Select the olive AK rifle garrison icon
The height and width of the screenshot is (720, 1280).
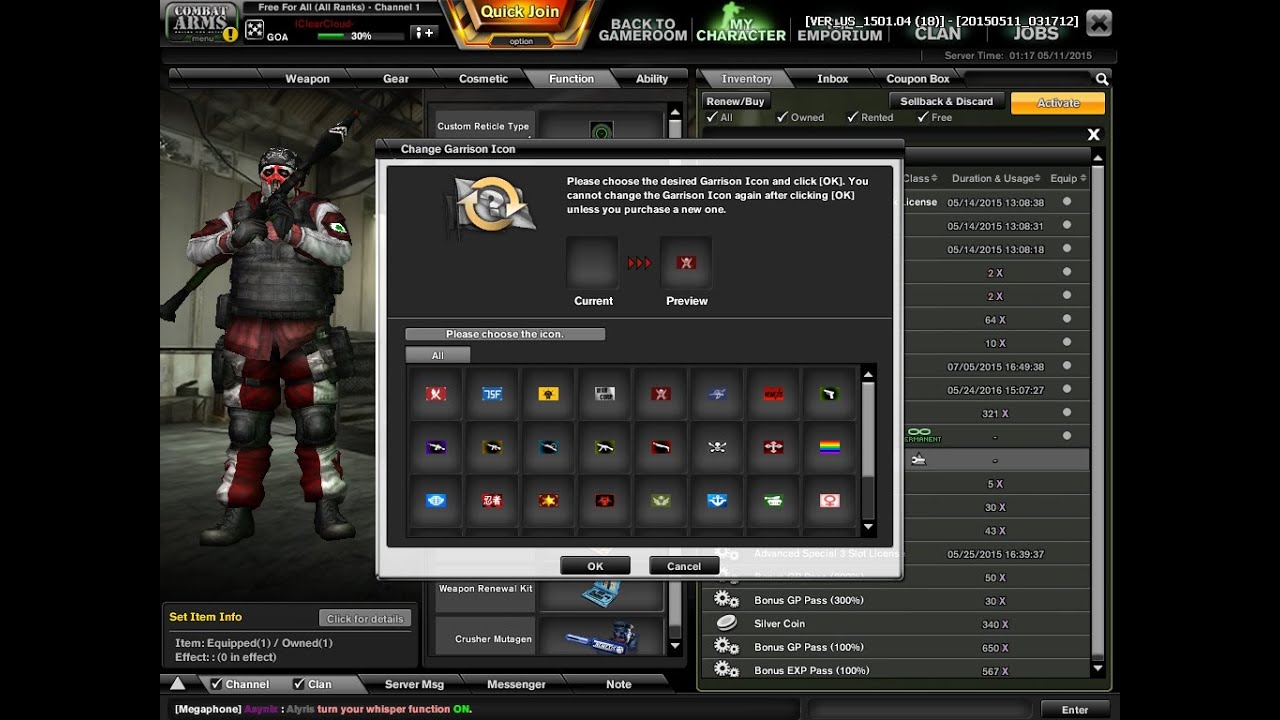(x=604, y=448)
